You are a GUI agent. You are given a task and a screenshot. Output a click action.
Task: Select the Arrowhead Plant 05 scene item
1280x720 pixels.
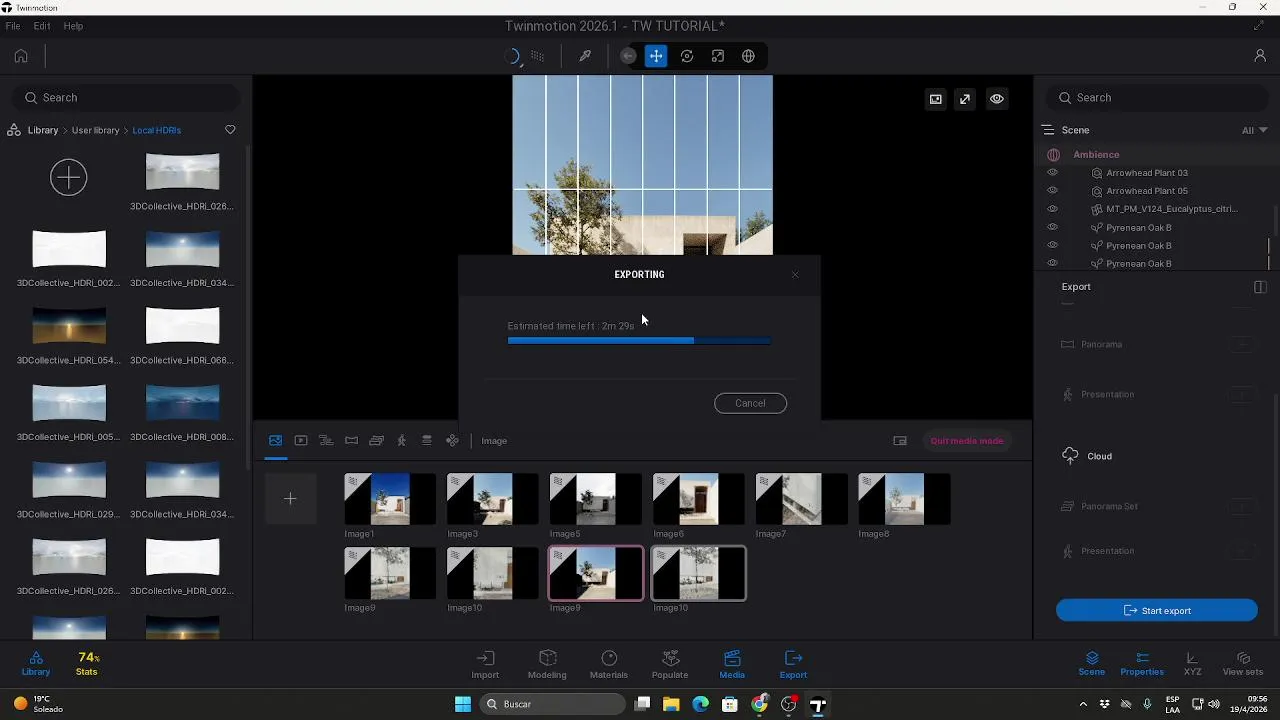pos(1147,191)
